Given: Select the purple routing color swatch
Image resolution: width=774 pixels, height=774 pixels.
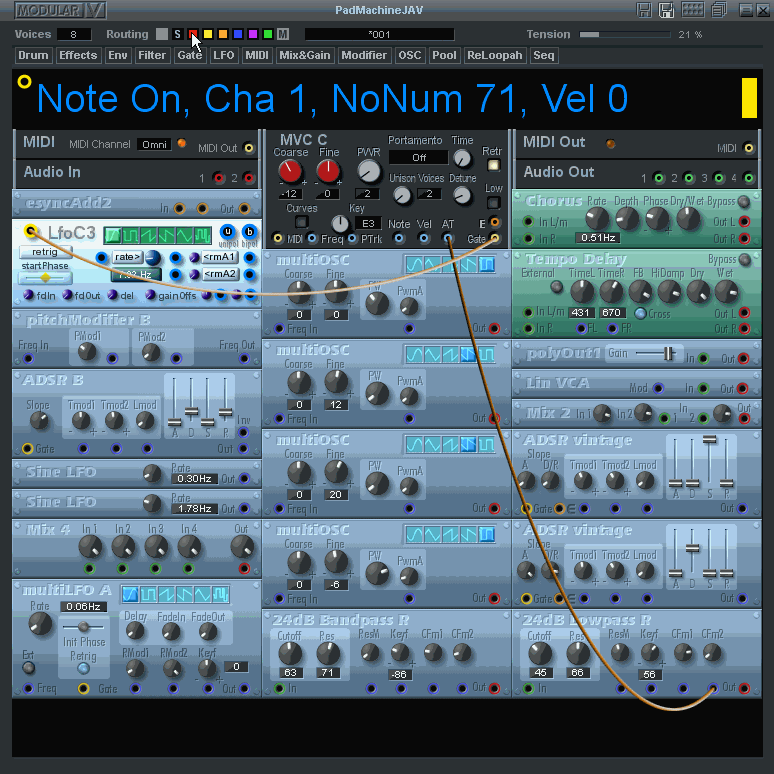Looking at the screenshot, I should (x=253, y=34).
